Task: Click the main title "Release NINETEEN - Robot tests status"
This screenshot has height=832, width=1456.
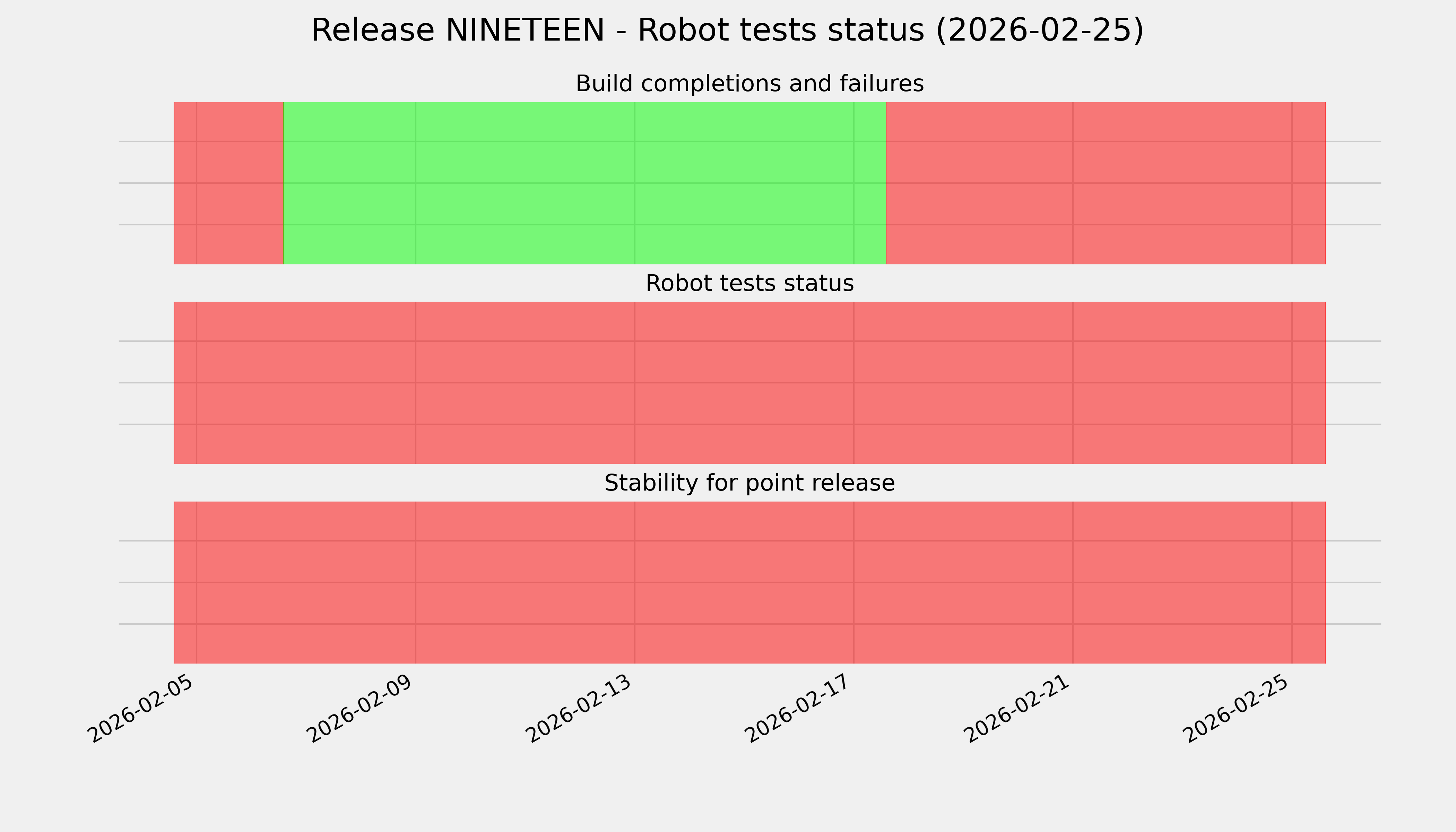Action: (727, 30)
